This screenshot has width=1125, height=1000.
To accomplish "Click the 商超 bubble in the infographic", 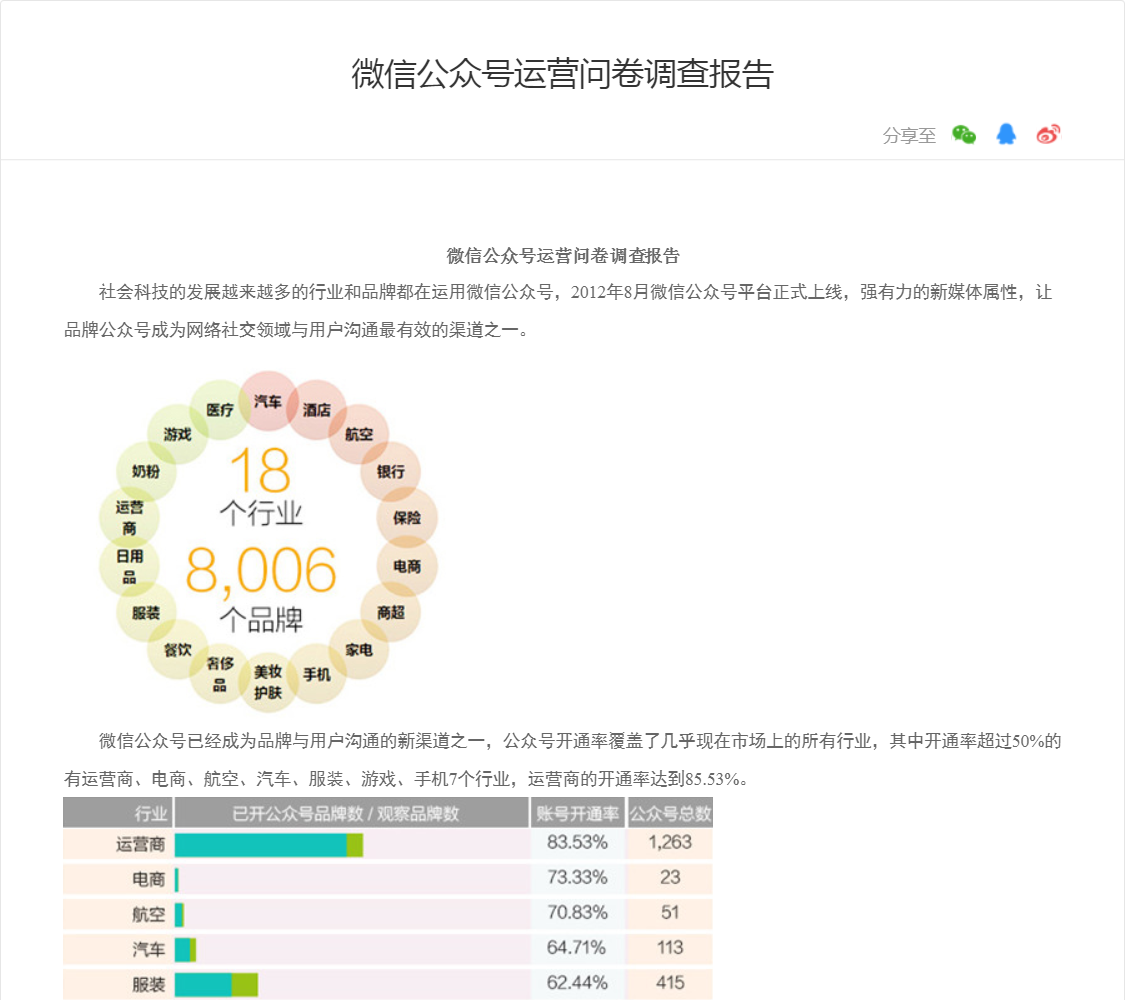I will 390,612.
